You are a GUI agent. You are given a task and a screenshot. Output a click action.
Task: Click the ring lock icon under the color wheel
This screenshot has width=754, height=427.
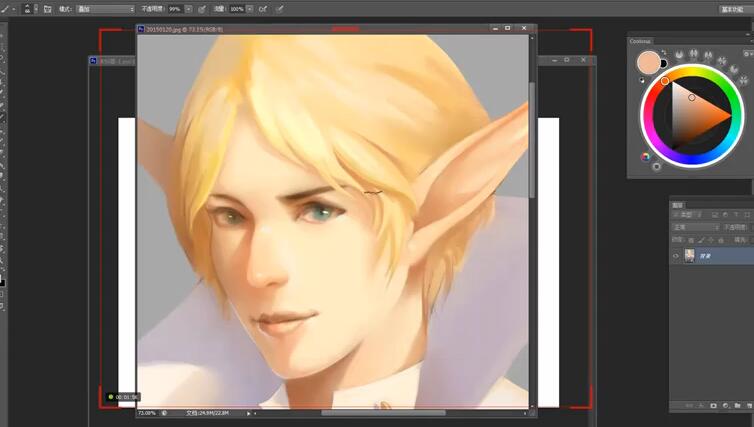point(656,166)
